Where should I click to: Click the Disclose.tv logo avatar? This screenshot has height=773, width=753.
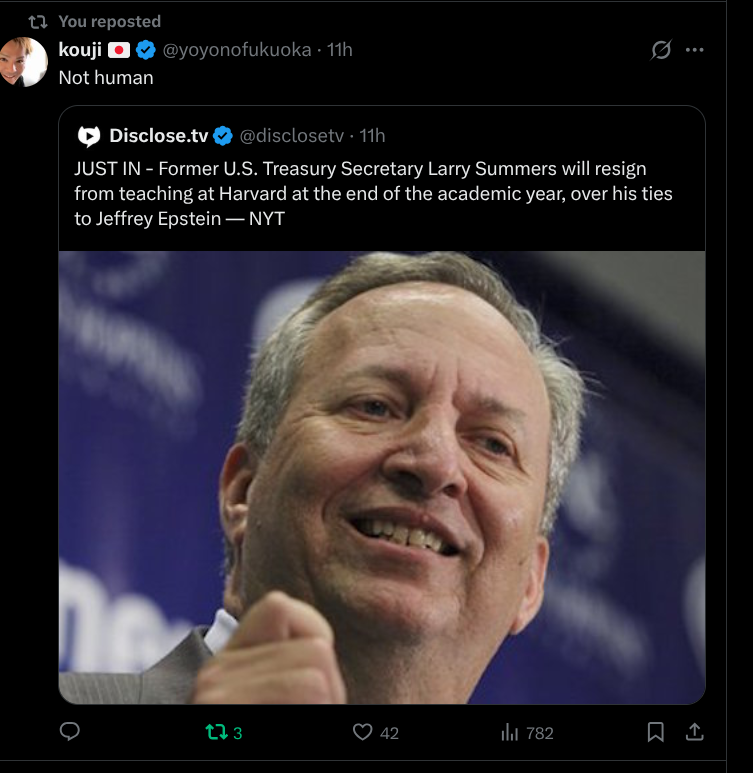89,135
